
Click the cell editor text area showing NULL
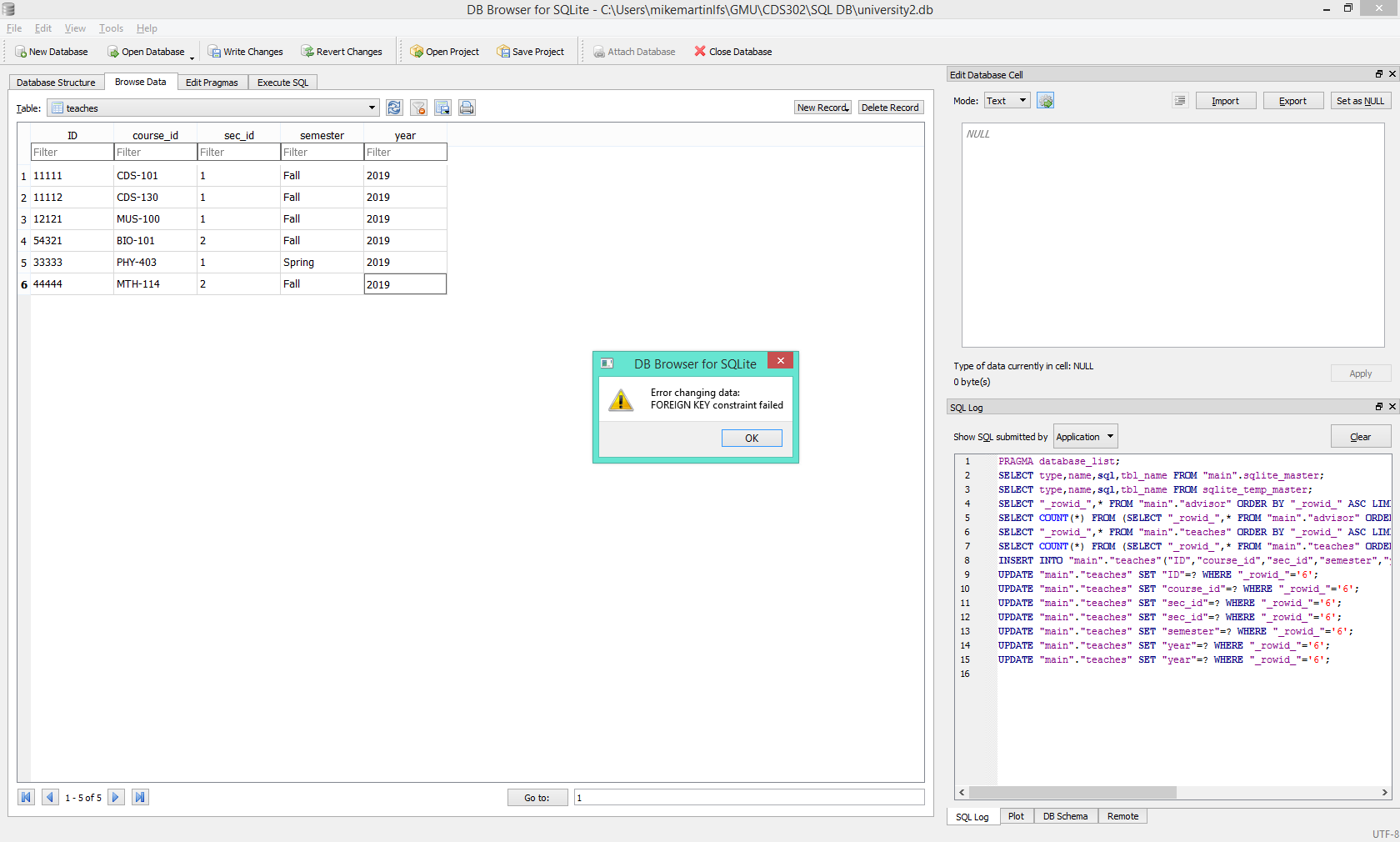coord(1172,235)
